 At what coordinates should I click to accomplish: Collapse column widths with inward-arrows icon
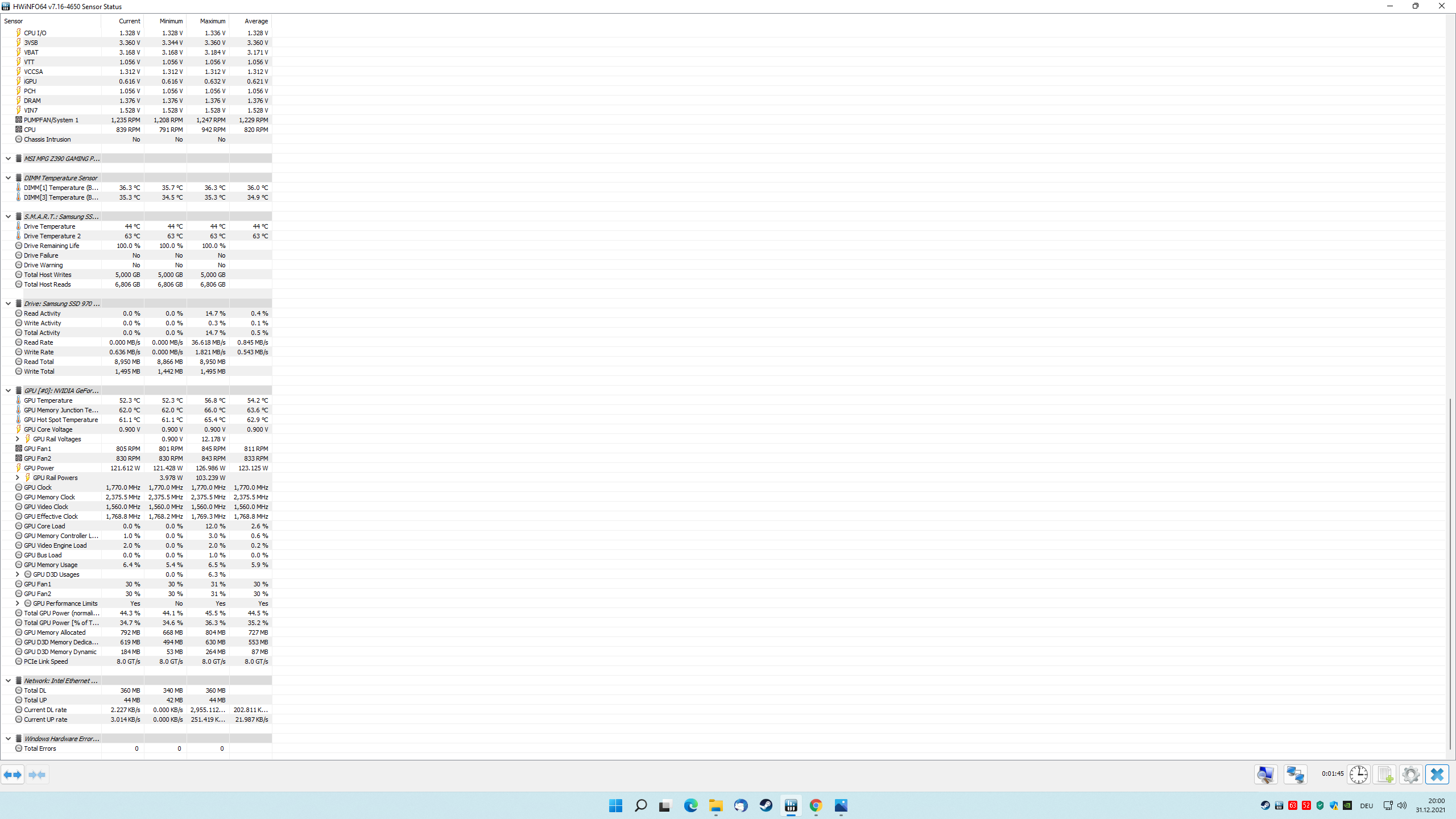[37, 774]
